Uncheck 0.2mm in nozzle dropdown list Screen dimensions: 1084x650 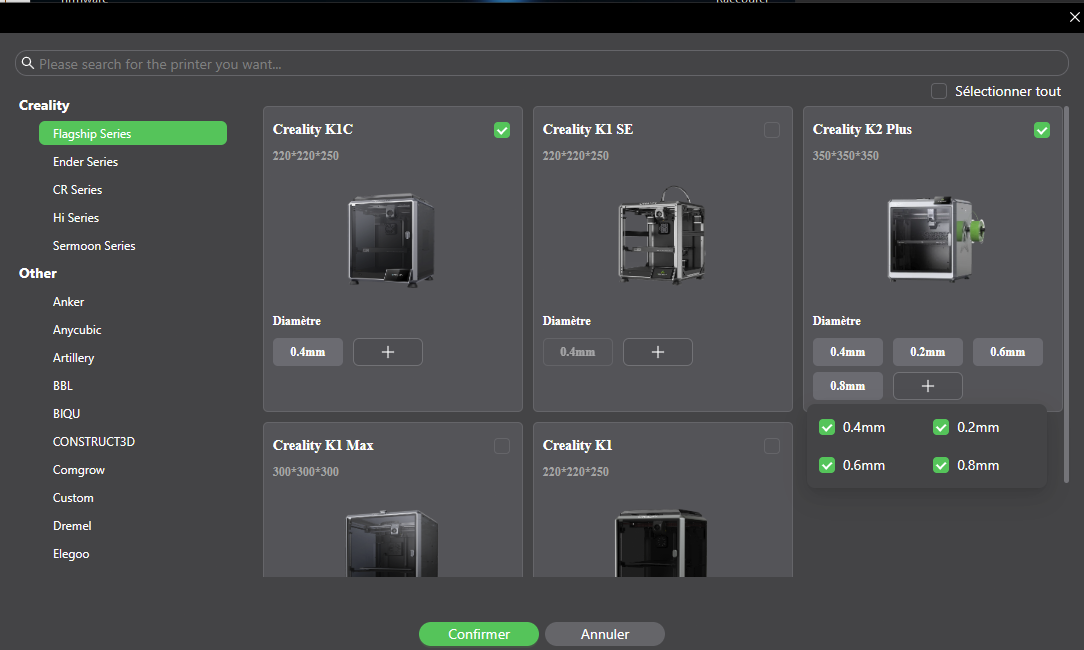coord(941,427)
